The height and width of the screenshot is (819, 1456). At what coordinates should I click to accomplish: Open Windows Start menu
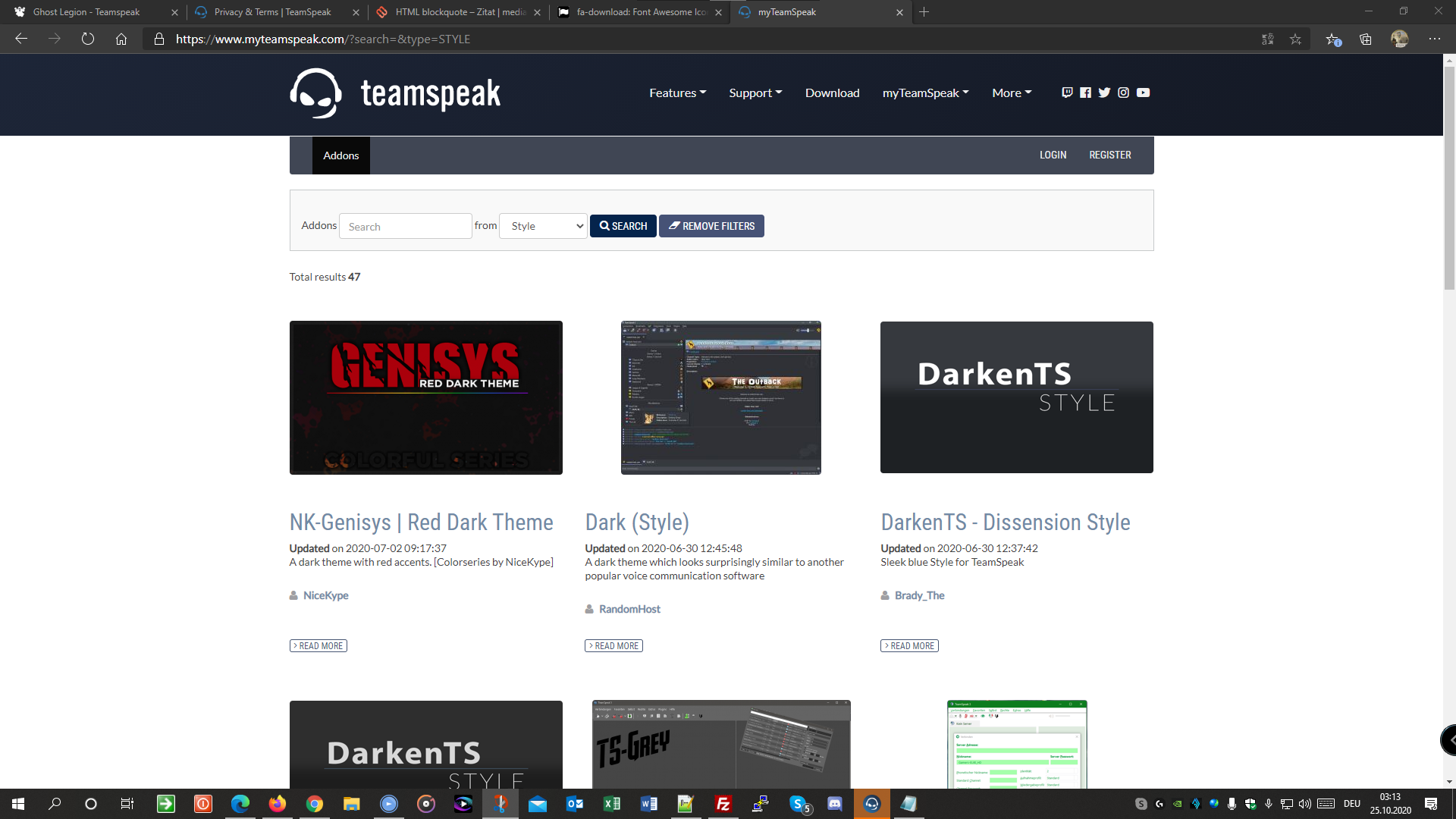pyautogui.click(x=18, y=804)
